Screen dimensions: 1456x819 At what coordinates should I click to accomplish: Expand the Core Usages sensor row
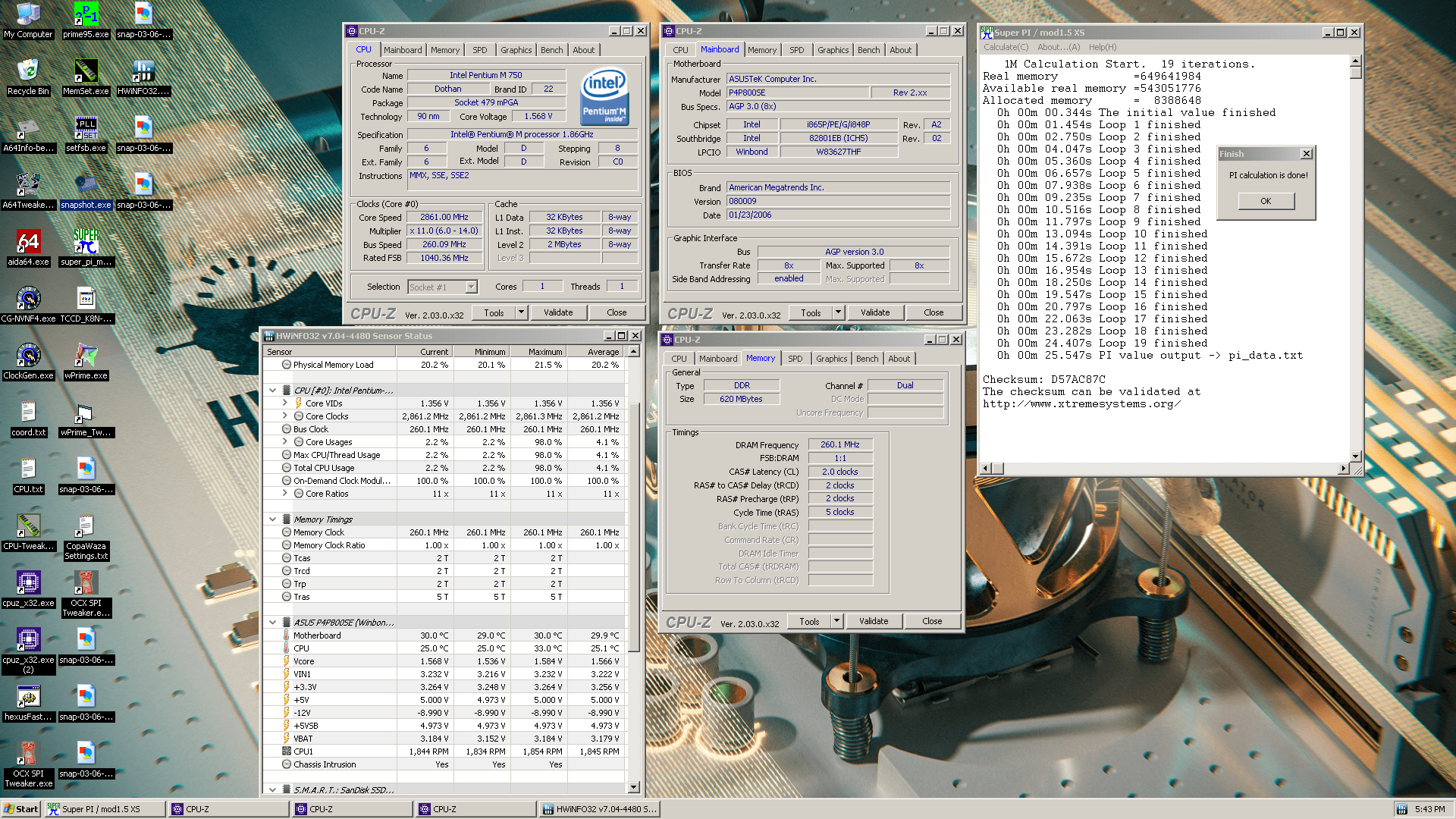[x=285, y=442]
